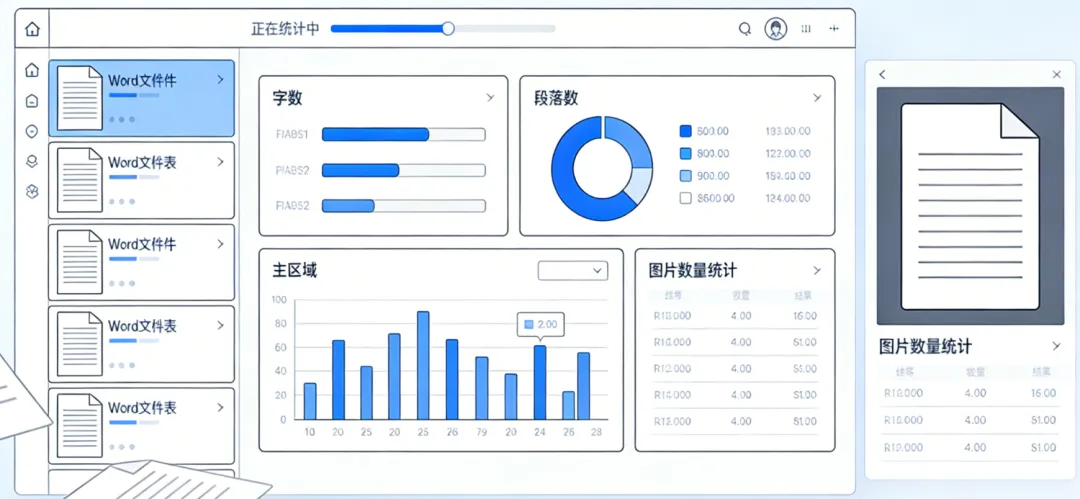Expand the 字数 panel chevron
This screenshot has height=499, width=1080.
tap(490, 98)
